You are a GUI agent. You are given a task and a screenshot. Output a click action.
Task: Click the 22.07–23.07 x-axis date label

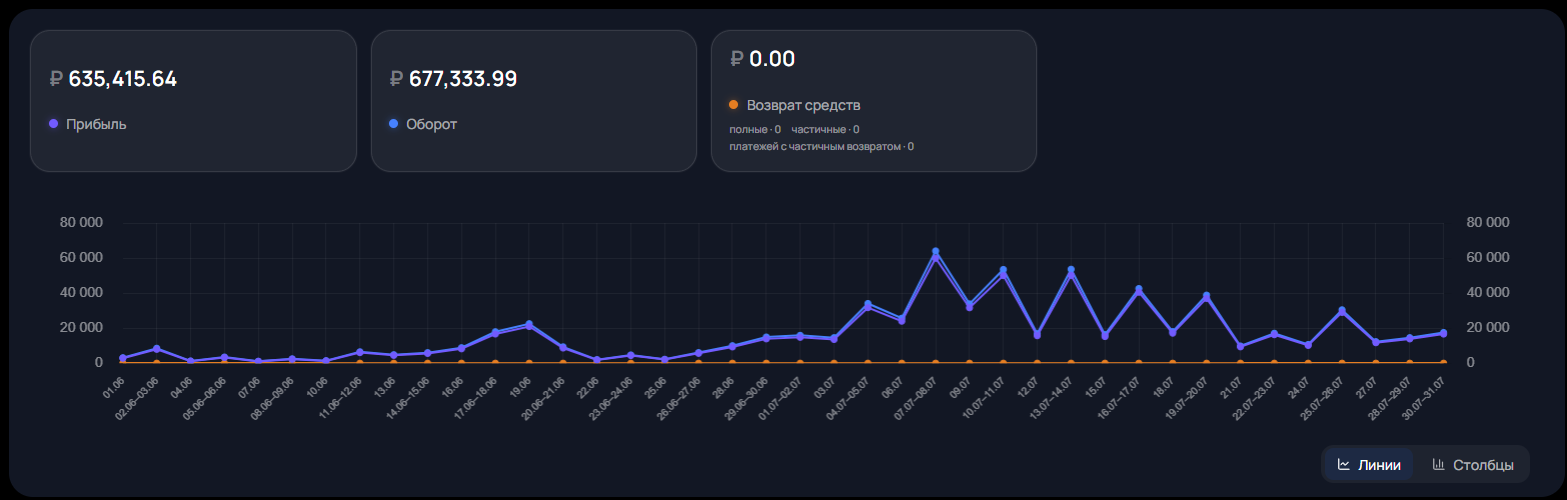point(1255,399)
